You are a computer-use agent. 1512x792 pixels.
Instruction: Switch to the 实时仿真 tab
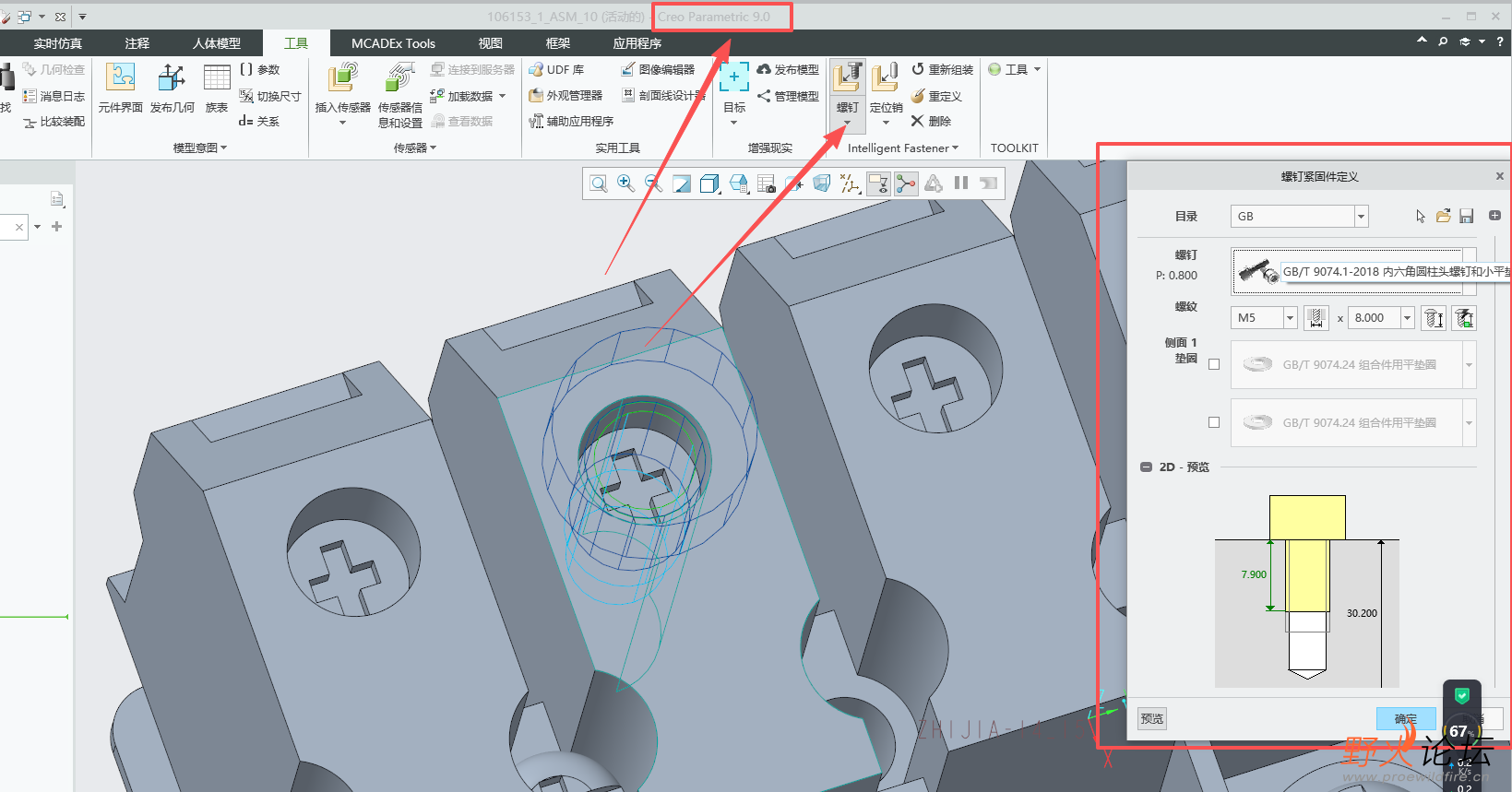click(58, 43)
